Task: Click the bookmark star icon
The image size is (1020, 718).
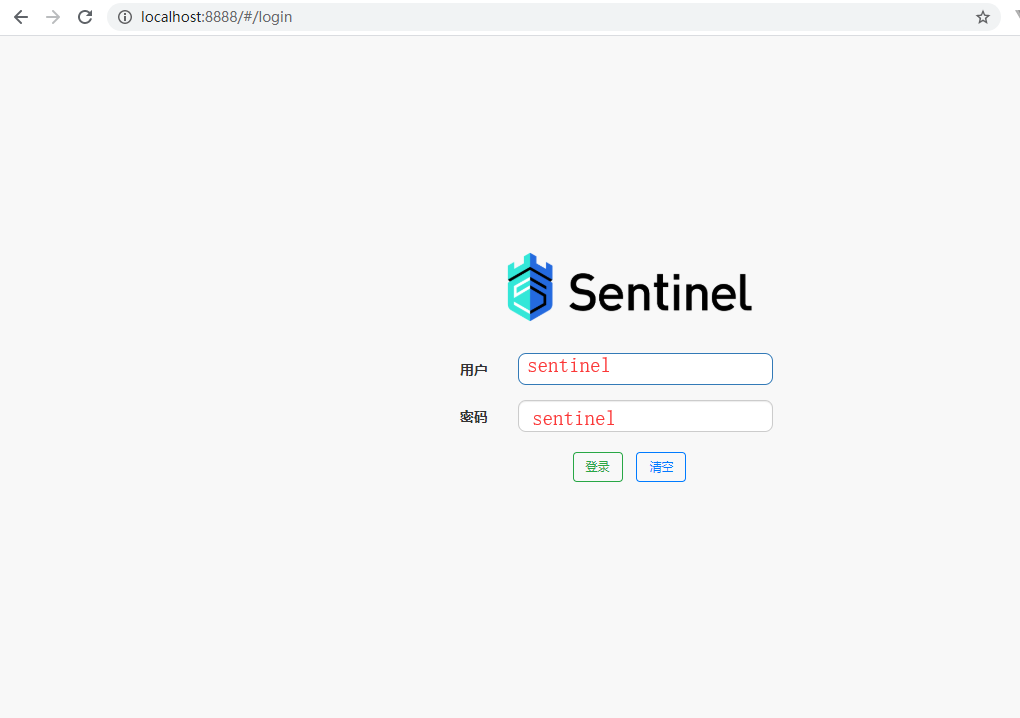Action: (982, 16)
